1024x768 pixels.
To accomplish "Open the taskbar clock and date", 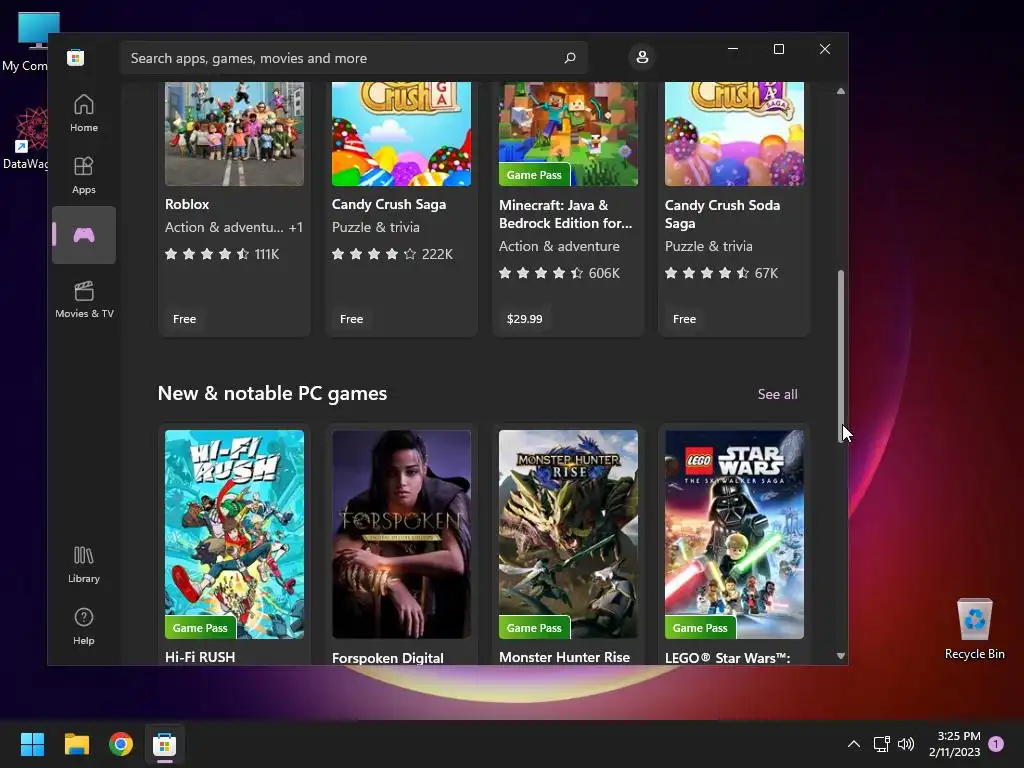I will [955, 744].
